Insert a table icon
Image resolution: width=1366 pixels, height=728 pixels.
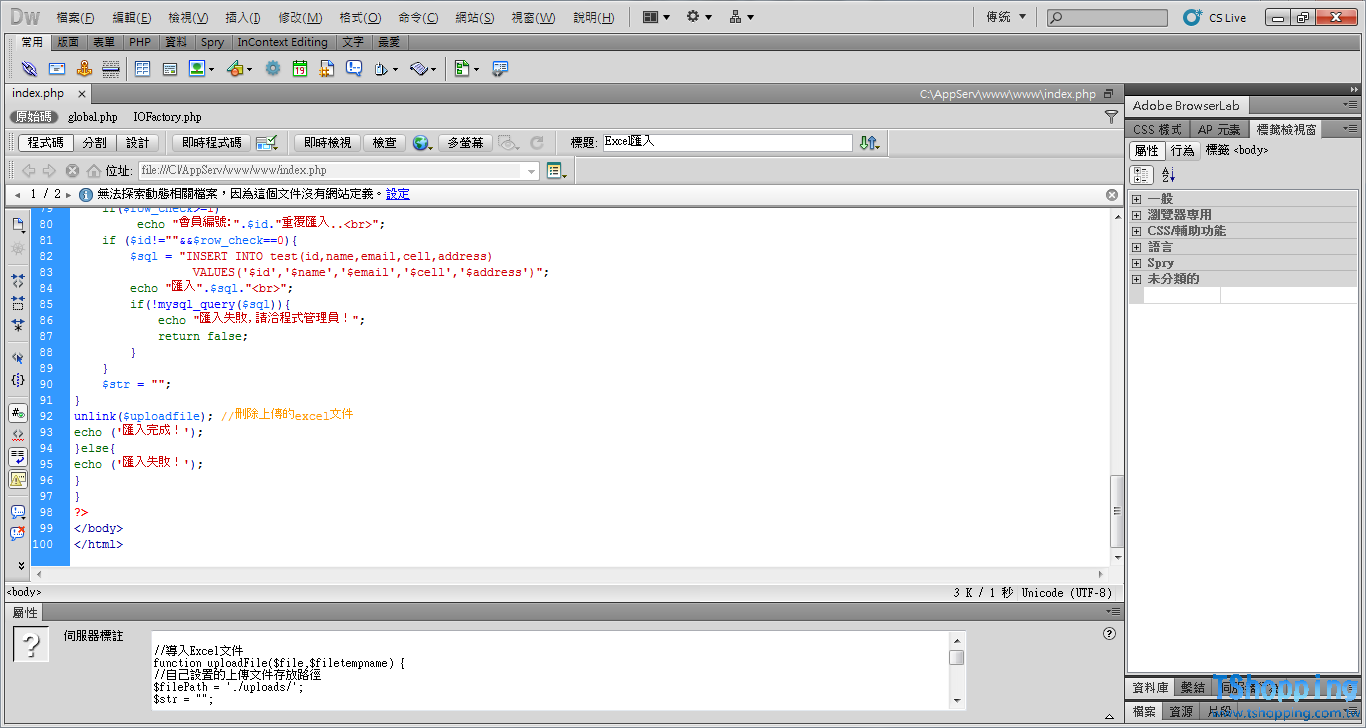[x=142, y=69]
